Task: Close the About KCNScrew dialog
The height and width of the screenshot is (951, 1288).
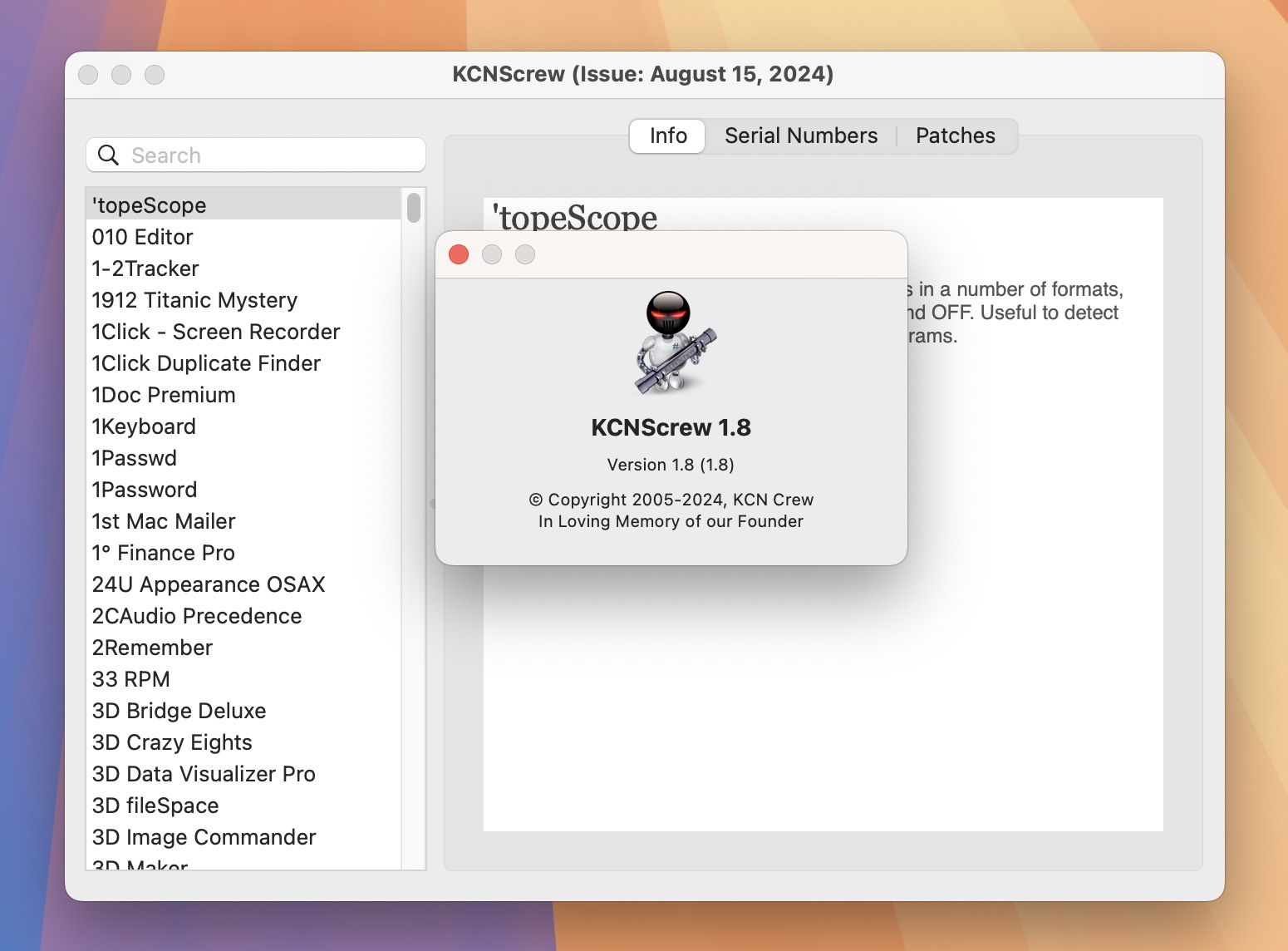Action: 459,254
